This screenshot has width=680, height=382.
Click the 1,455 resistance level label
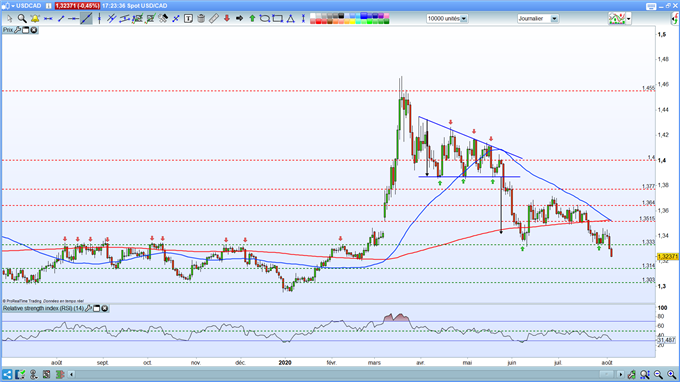click(x=648, y=88)
